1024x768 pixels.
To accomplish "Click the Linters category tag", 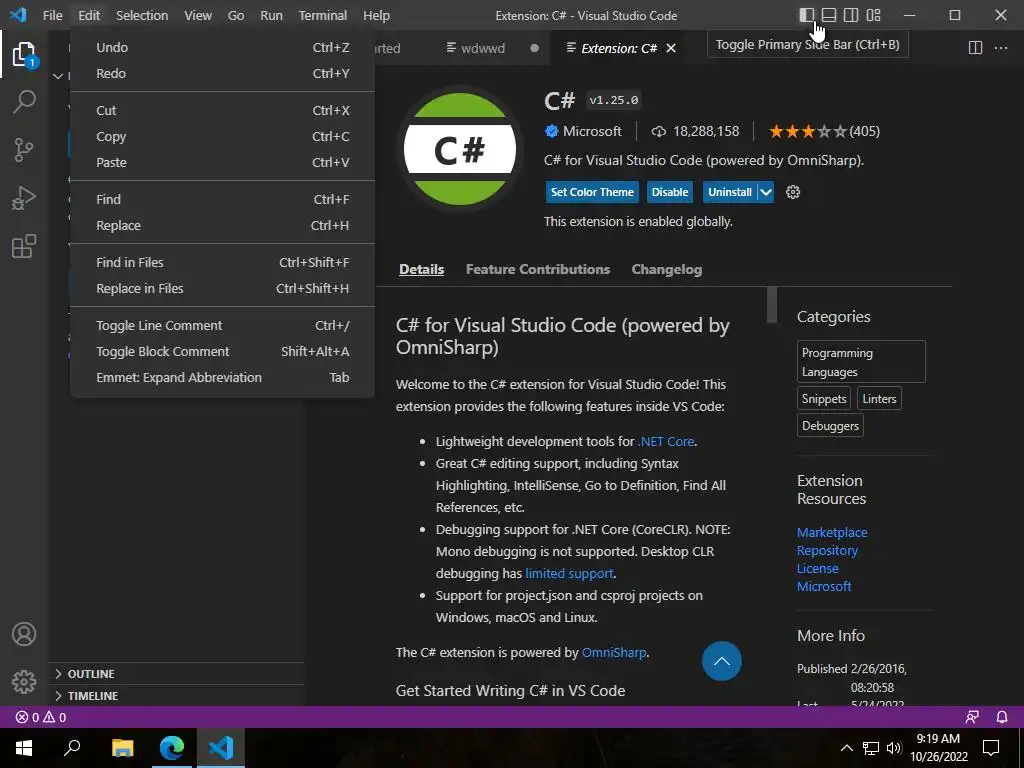I will (x=879, y=399).
